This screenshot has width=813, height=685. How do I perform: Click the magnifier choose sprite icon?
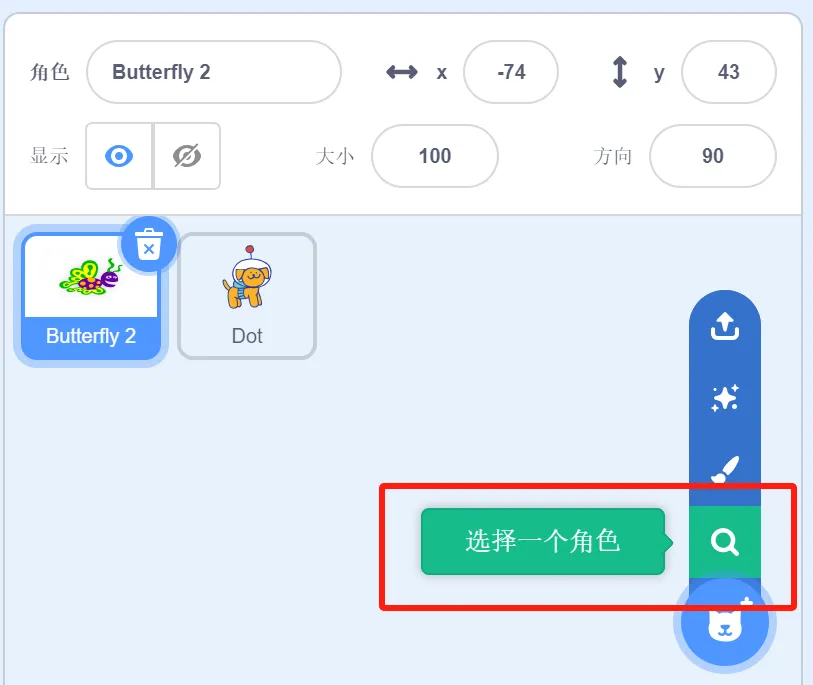(724, 542)
